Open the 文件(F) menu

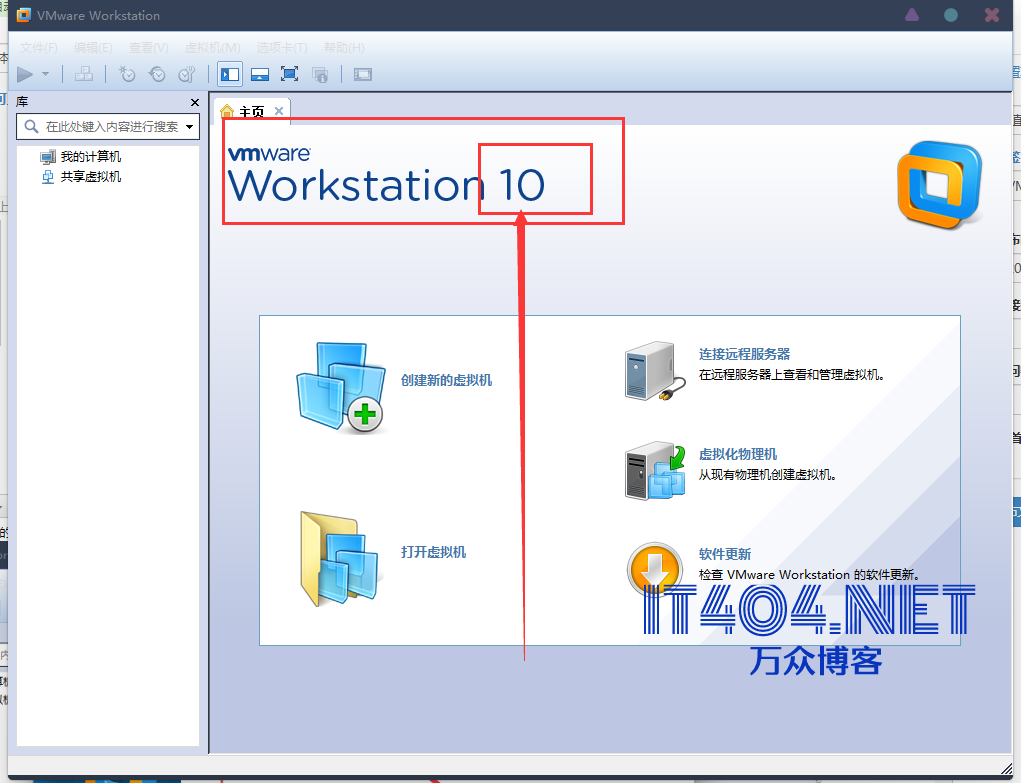[38, 48]
